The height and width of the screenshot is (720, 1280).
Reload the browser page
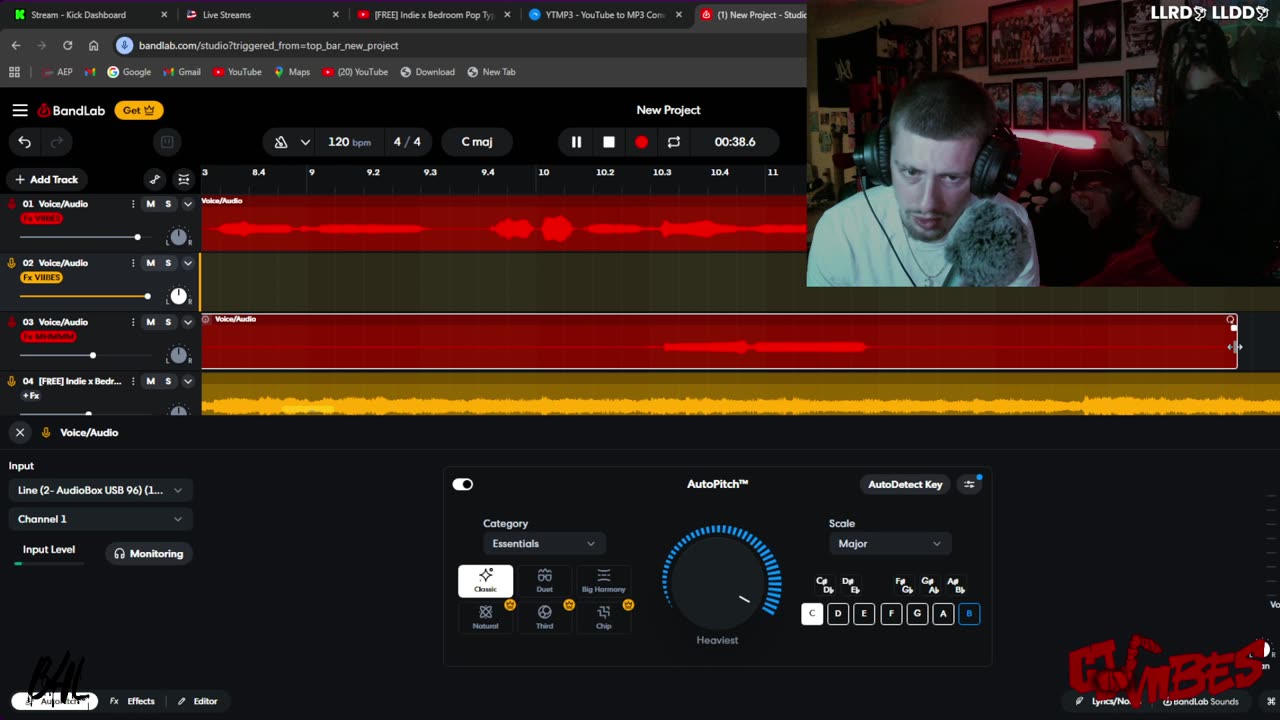[67, 45]
